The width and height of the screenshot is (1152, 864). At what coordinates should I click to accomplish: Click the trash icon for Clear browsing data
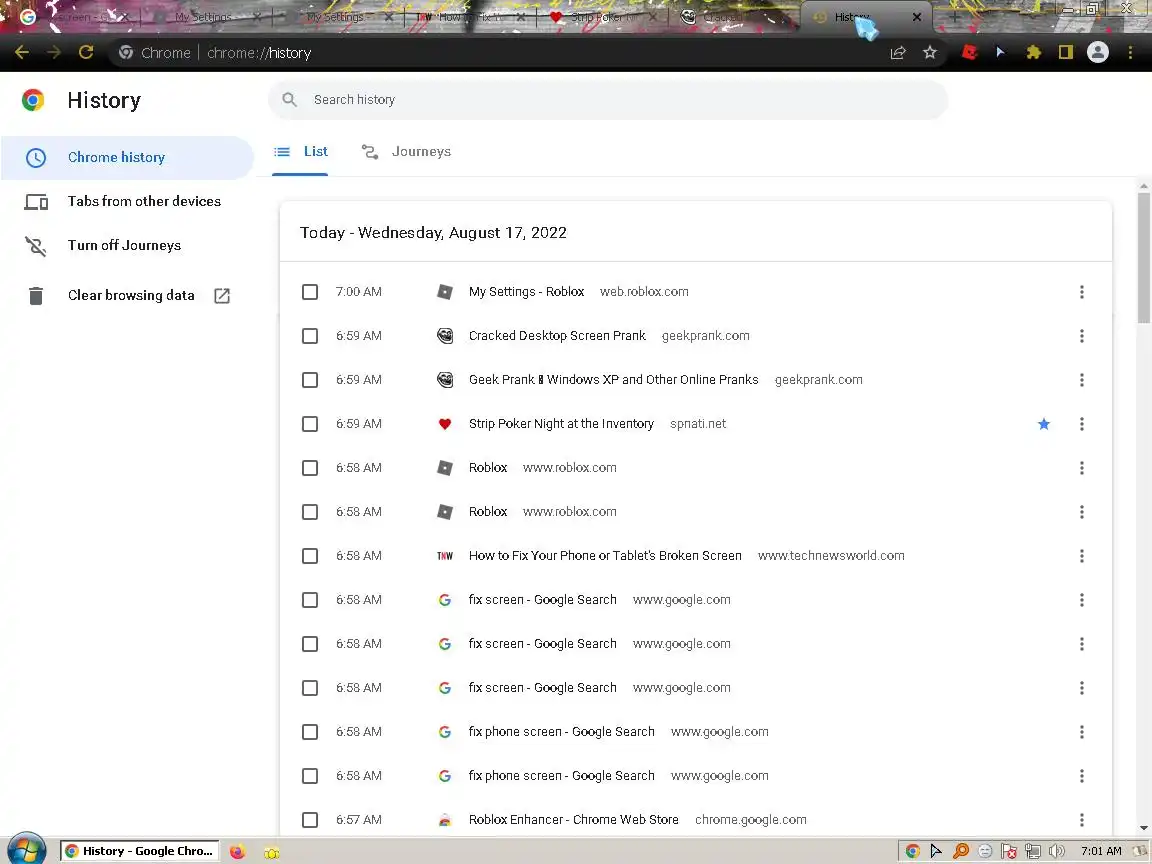tap(35, 295)
